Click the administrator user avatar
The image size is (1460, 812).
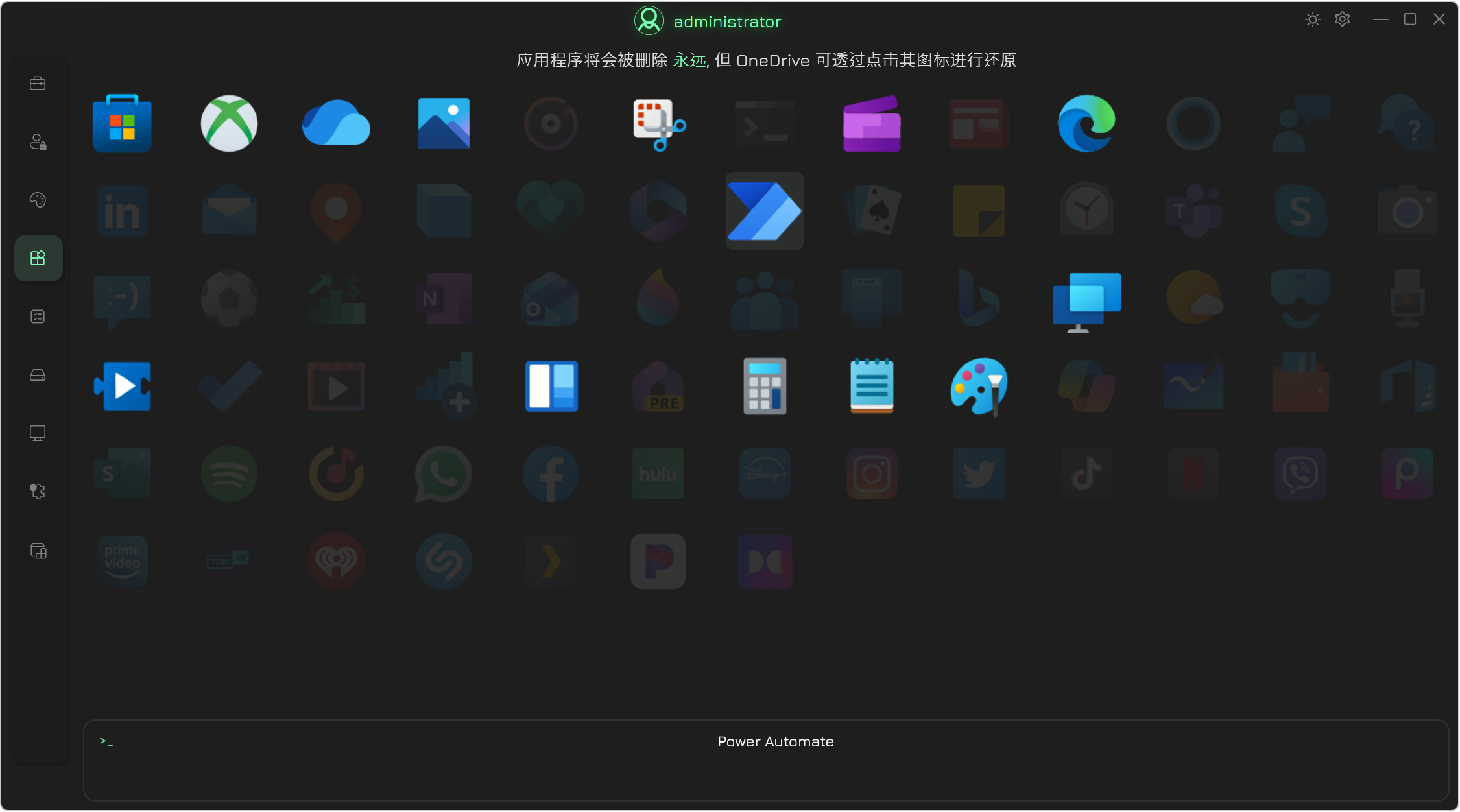click(649, 21)
